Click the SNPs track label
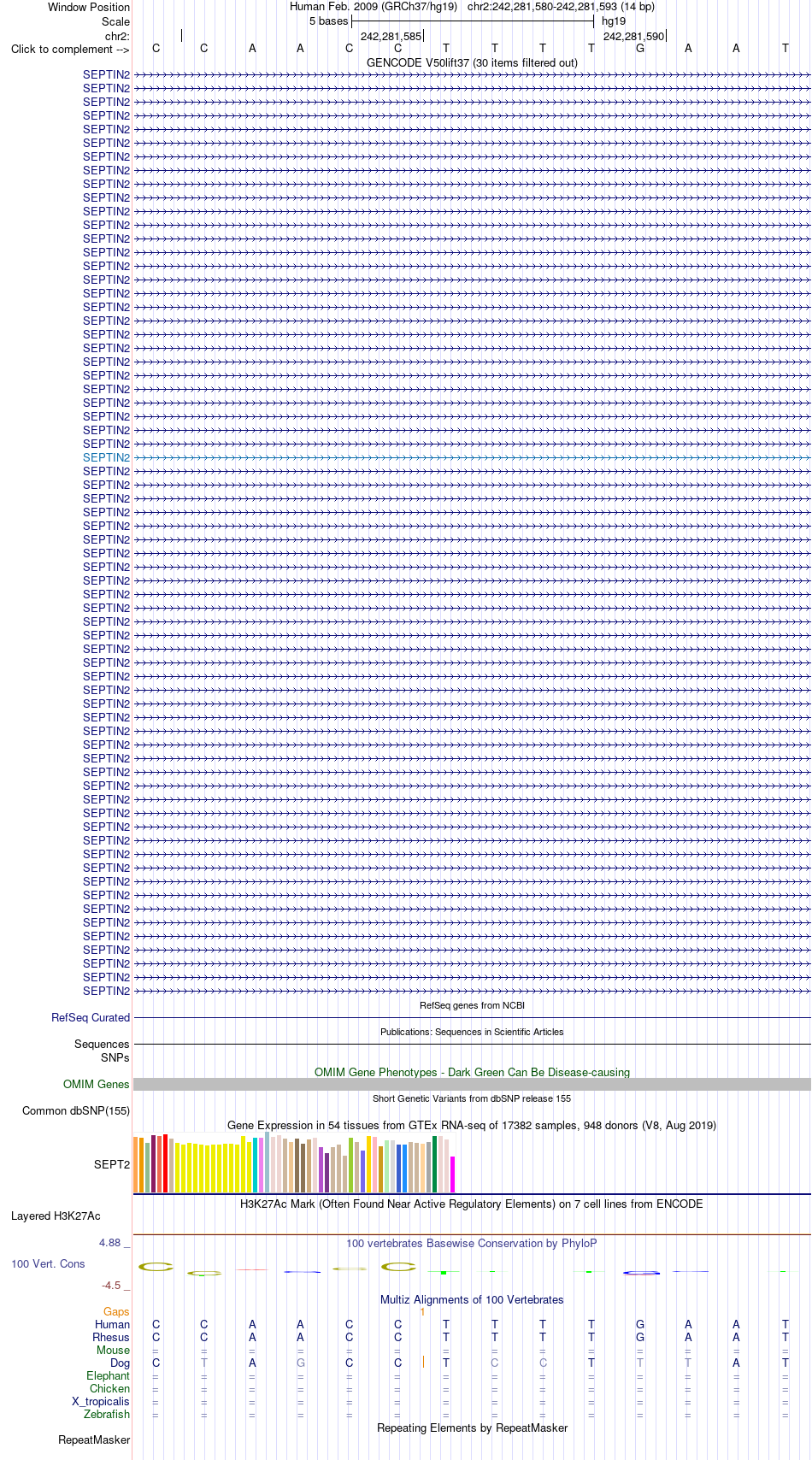This screenshot has width=812, height=1460. (115, 1057)
